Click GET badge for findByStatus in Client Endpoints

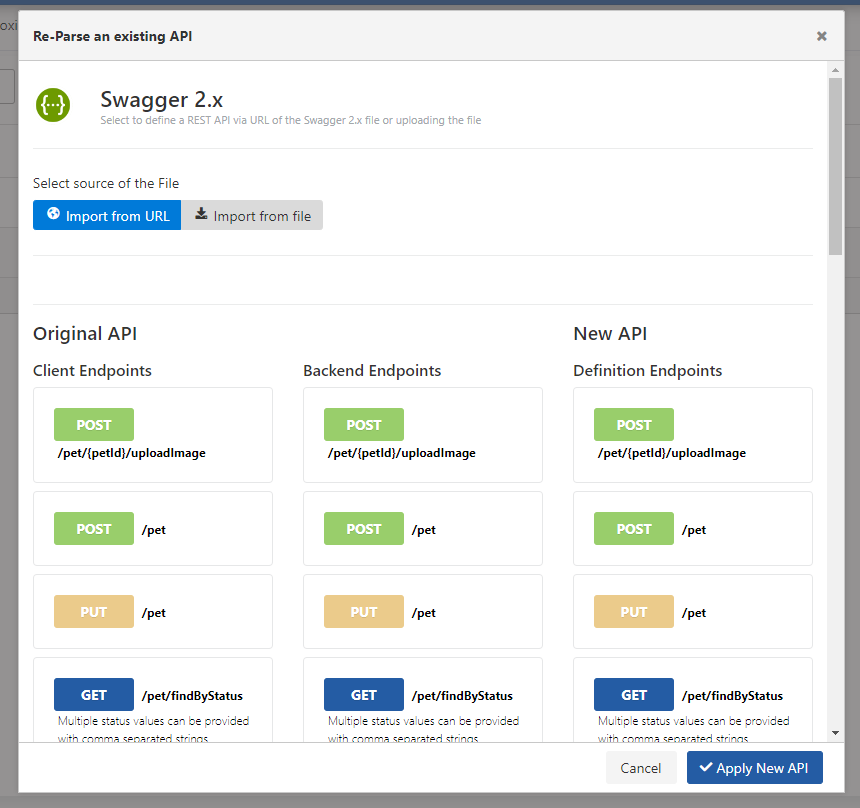(x=93, y=695)
